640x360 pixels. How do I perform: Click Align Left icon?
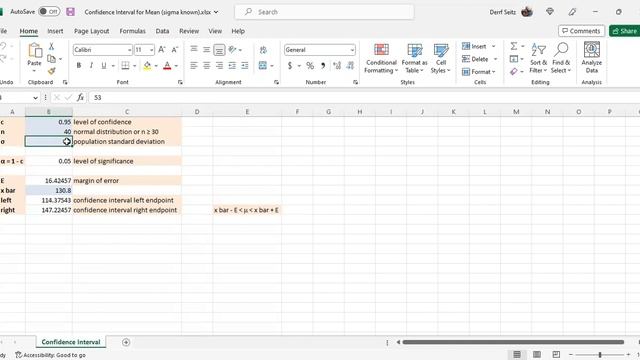[x=194, y=65]
